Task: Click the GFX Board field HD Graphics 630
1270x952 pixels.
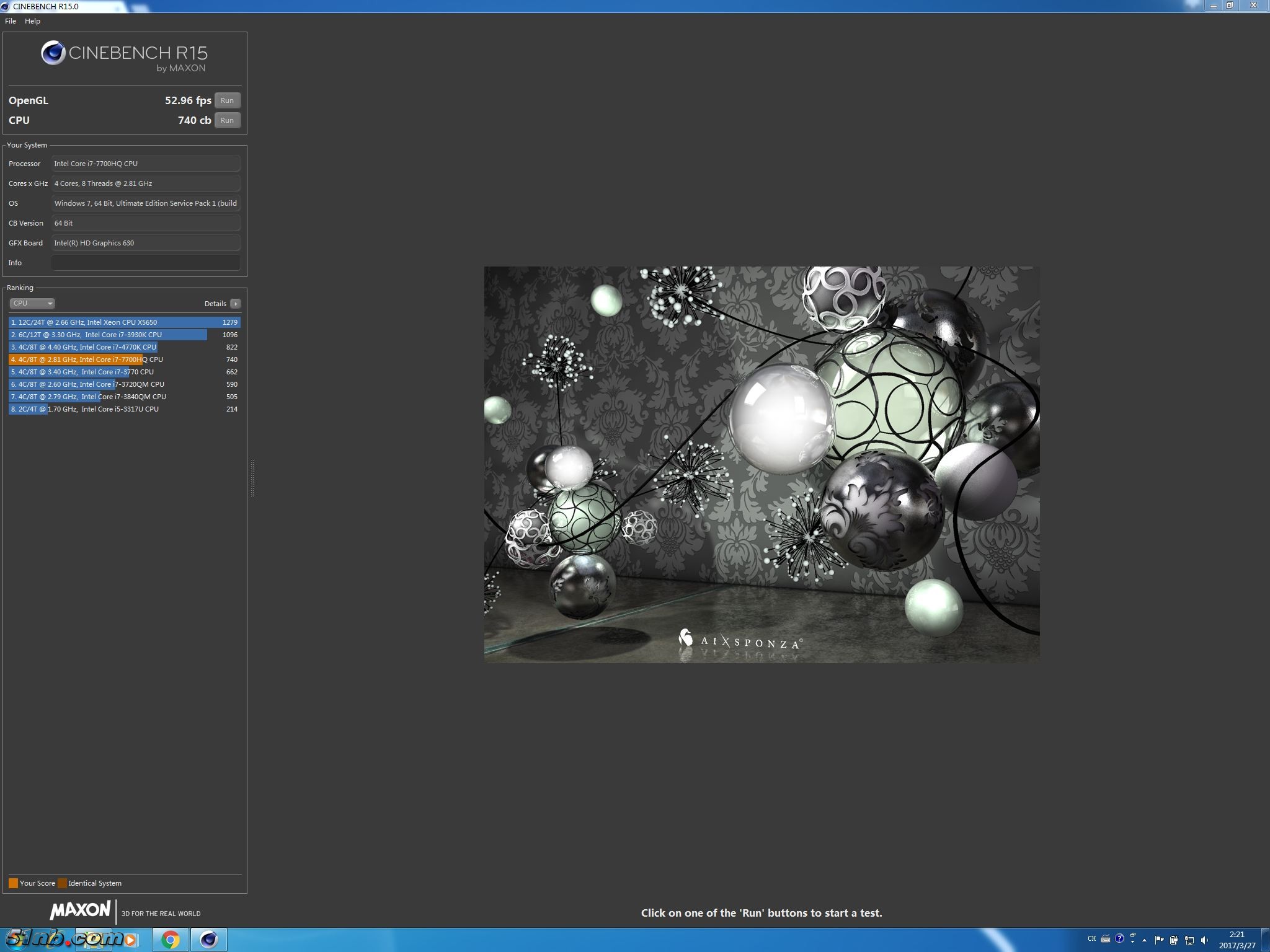Action: point(145,243)
